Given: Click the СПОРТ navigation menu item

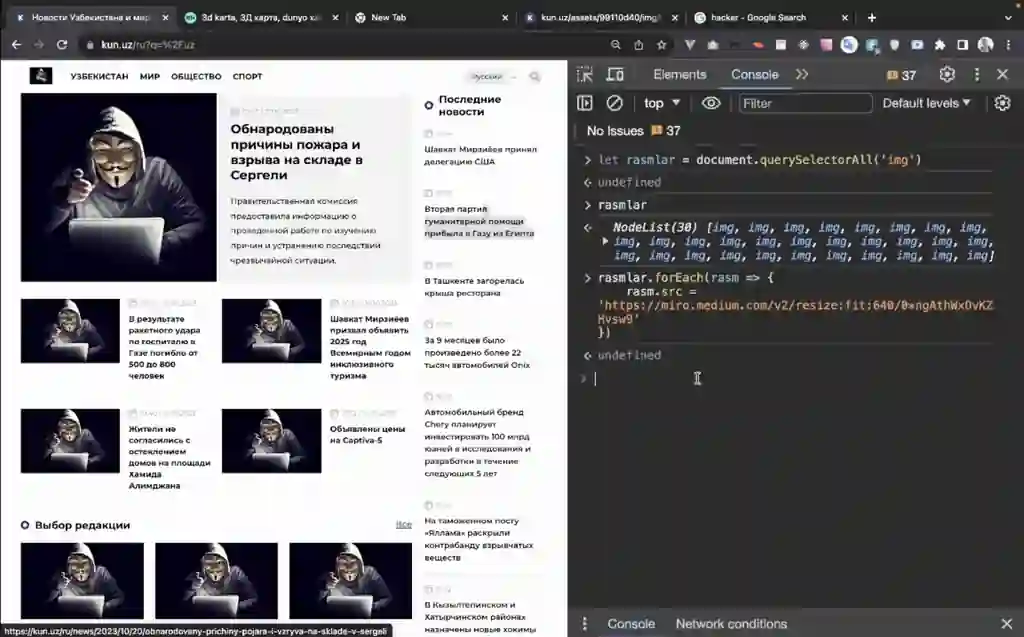Looking at the screenshot, I should (x=247, y=76).
